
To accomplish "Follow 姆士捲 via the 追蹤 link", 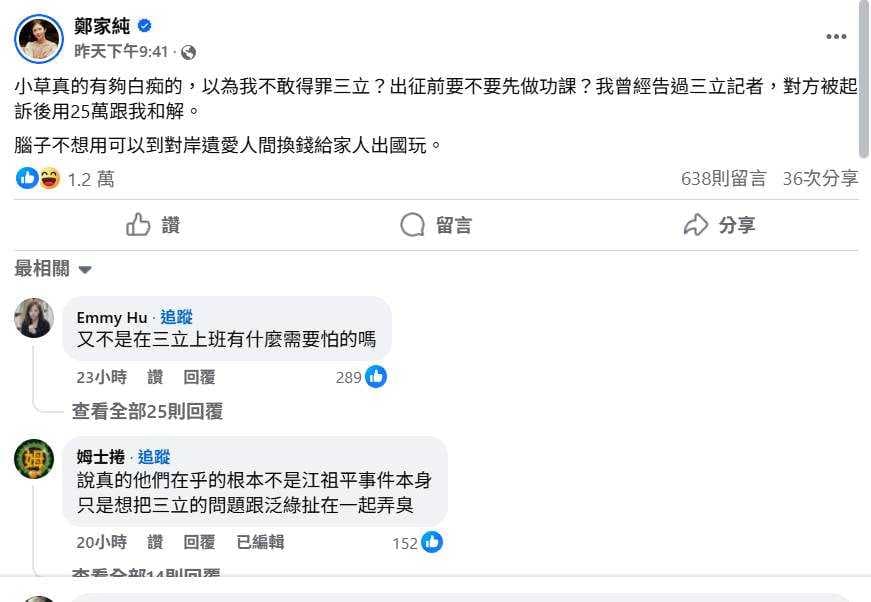I will coord(154,457).
